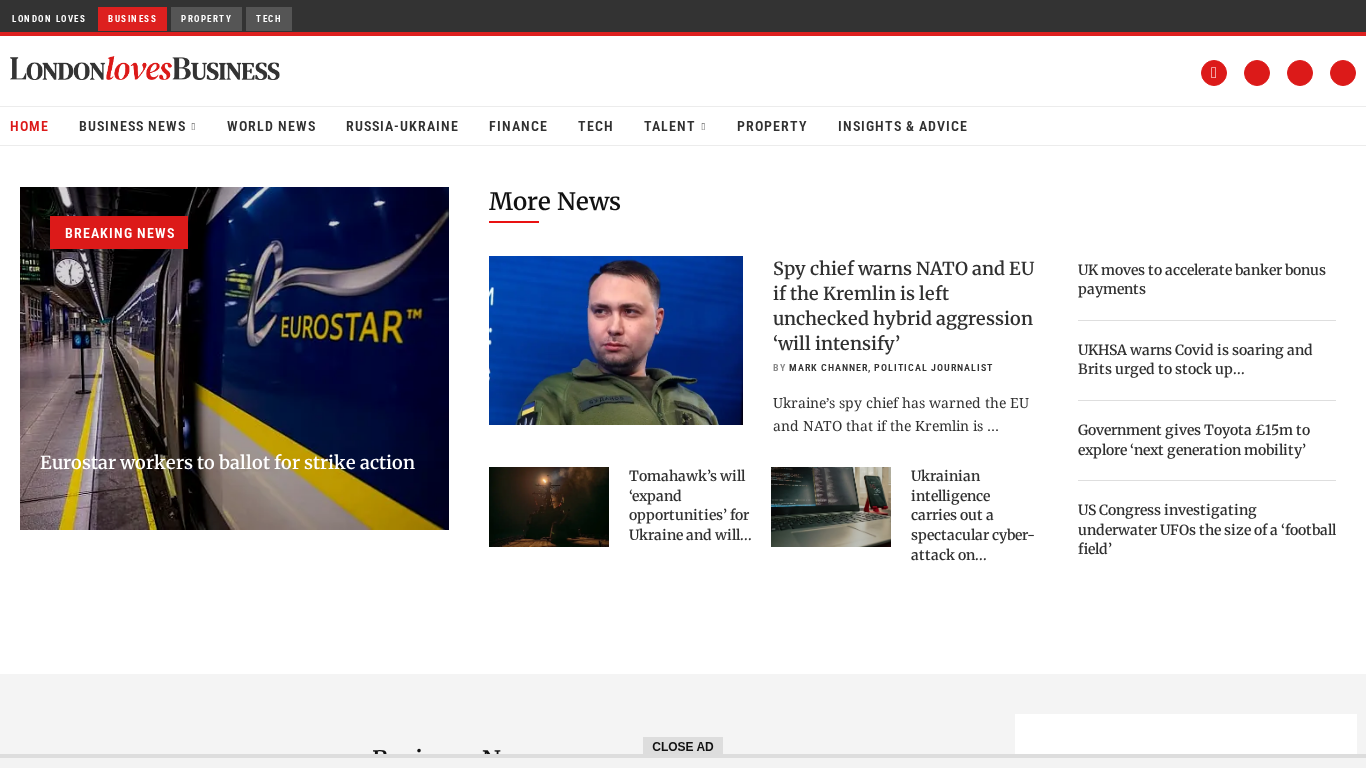
Task: Select the Finance menu item
Action: (518, 127)
